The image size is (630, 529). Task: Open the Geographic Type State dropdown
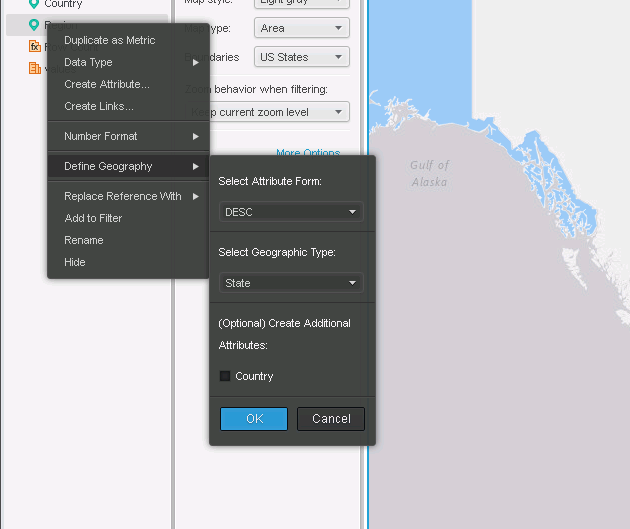click(x=291, y=283)
